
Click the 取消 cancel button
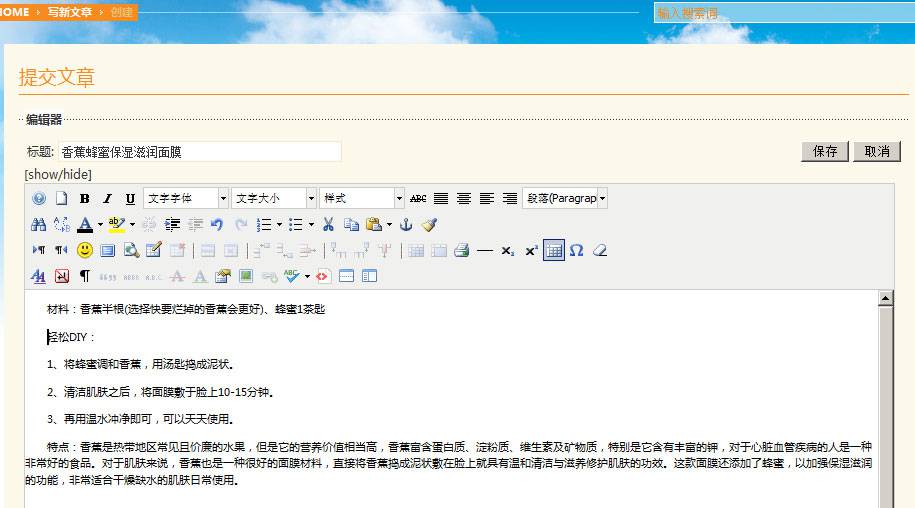pyautogui.click(x=877, y=152)
